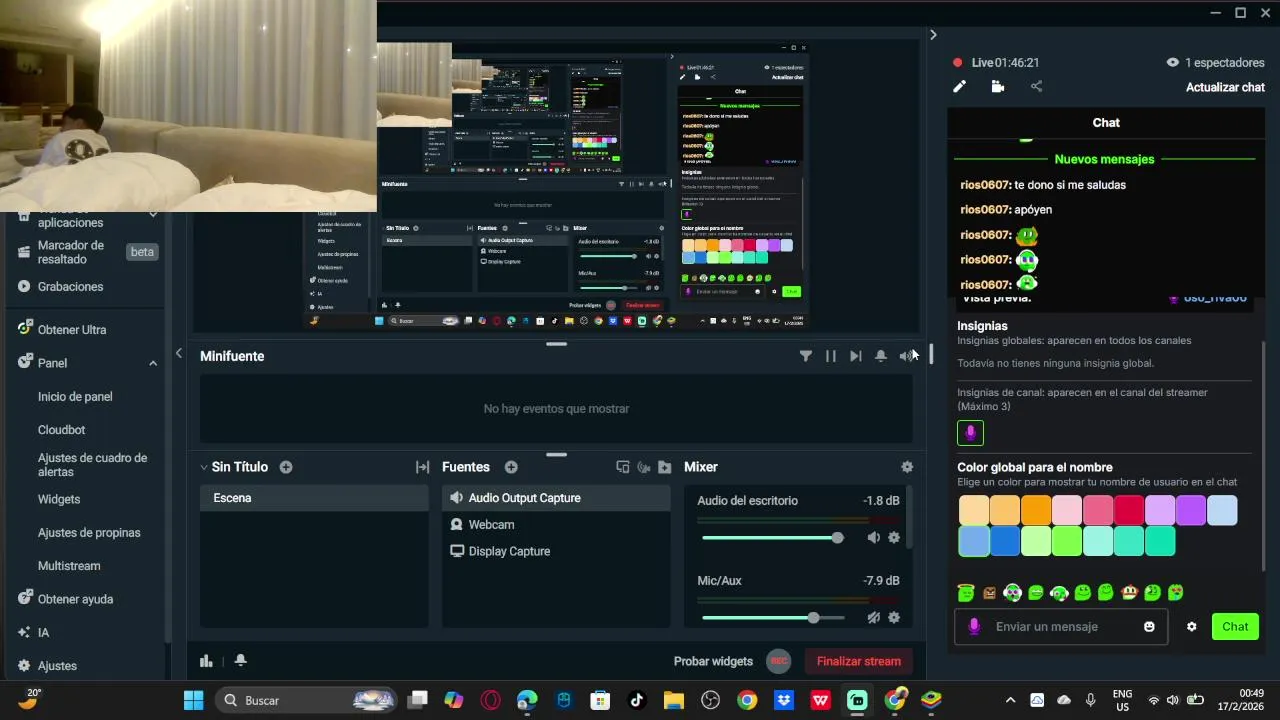Collapse the Panel sidebar section
The height and width of the screenshot is (720, 1280).
153,363
